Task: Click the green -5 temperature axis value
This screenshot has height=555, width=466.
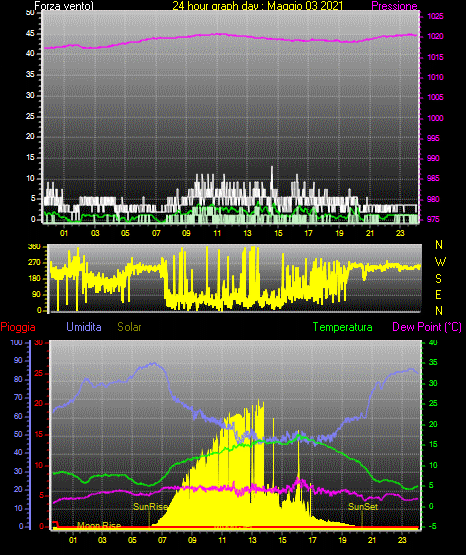Action: click(x=432, y=527)
